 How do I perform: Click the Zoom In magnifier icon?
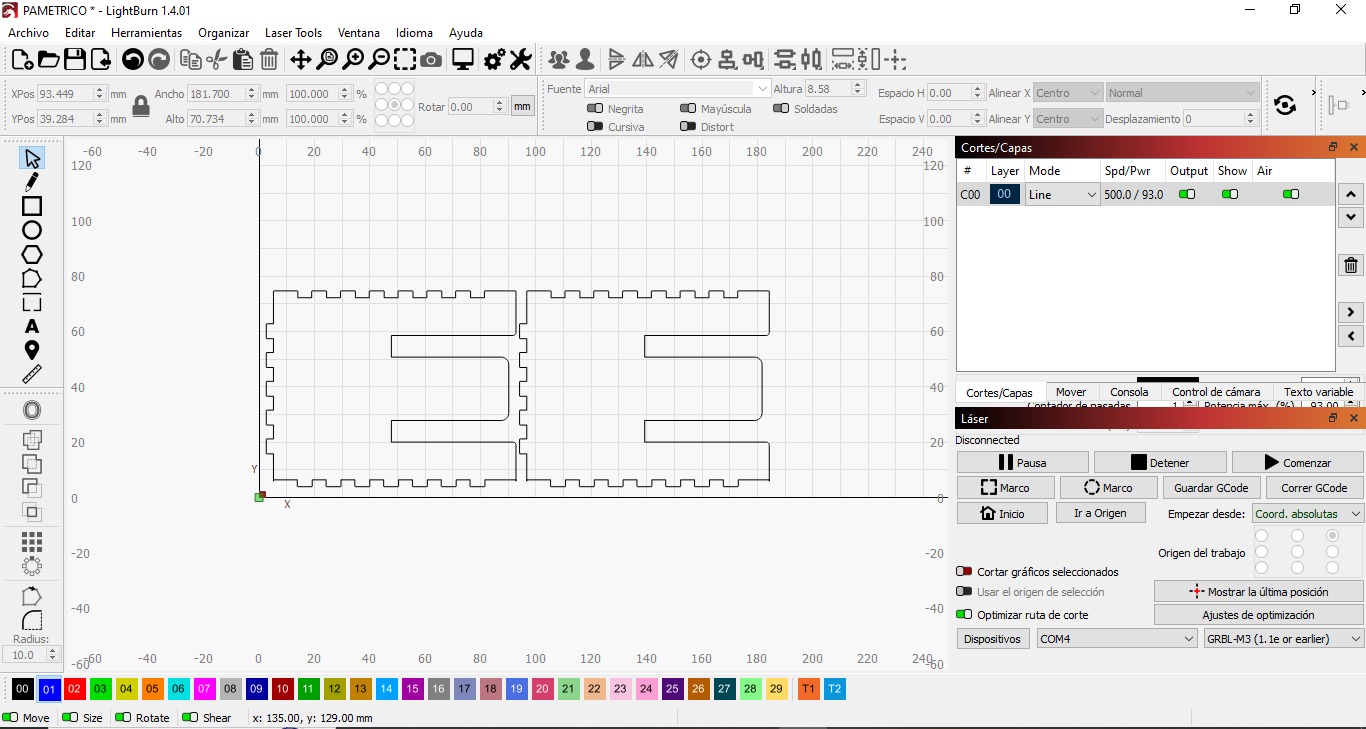(353, 60)
